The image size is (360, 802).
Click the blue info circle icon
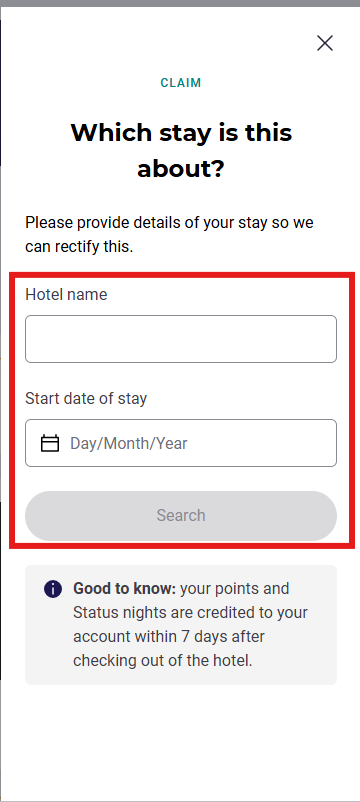click(53, 589)
